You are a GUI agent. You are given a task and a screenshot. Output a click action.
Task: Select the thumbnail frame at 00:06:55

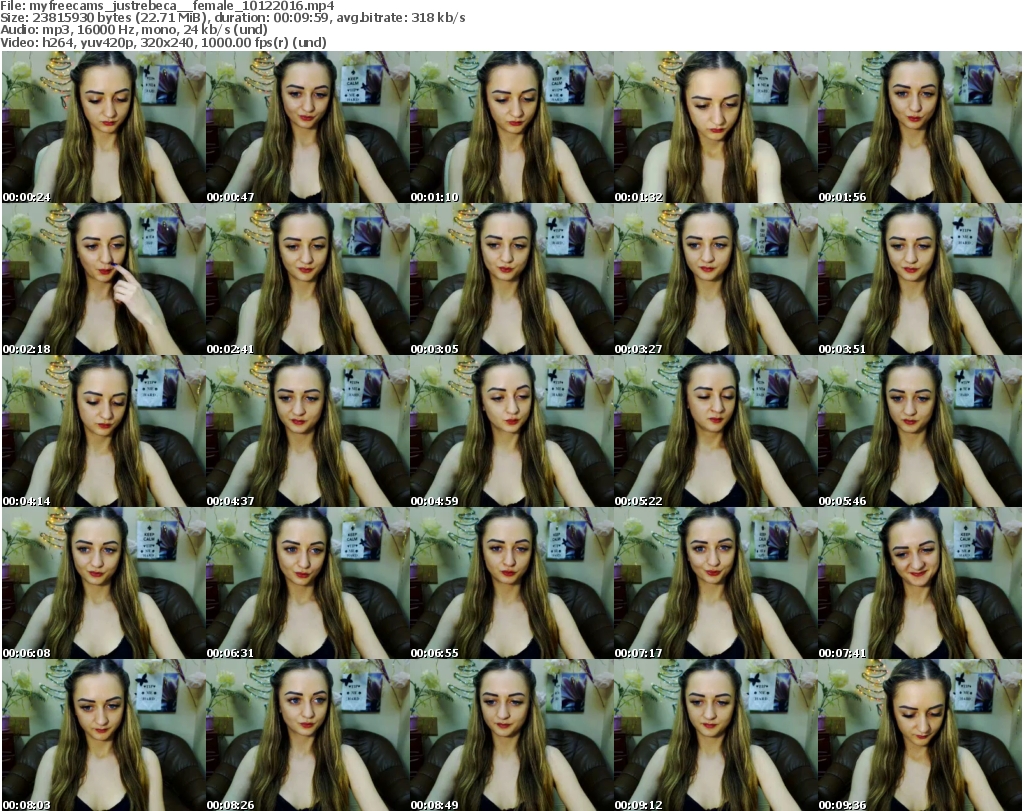511,584
